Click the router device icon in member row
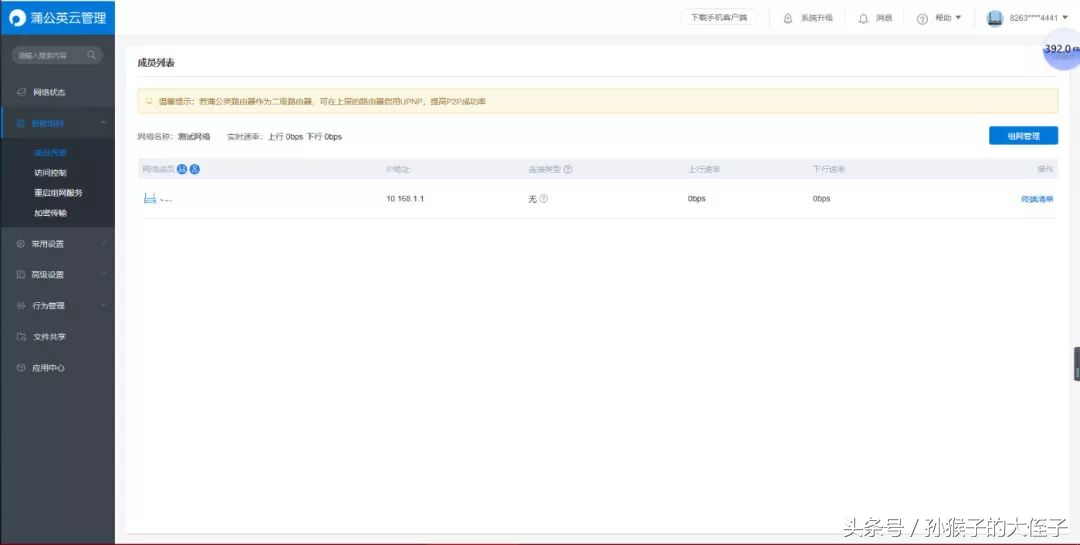 click(x=149, y=198)
